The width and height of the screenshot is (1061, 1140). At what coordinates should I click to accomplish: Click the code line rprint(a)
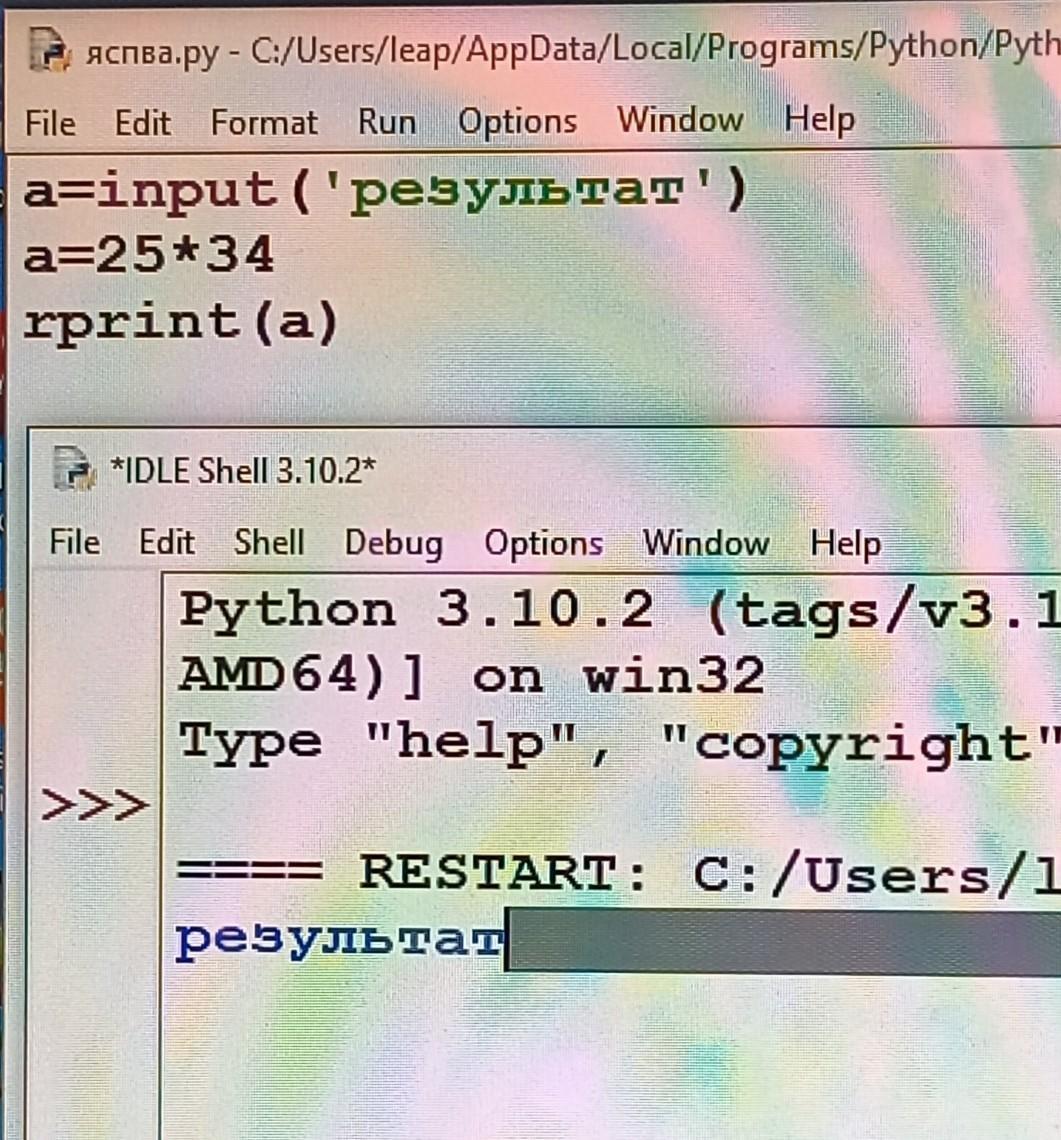pos(180,323)
